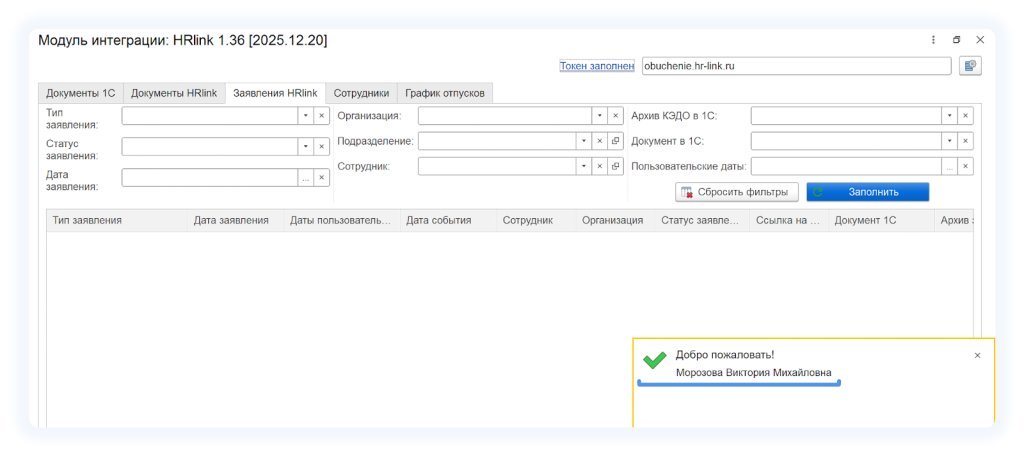Expand the Документ в 1С dropdown
This screenshot has height=456, width=1024.
tap(950, 141)
